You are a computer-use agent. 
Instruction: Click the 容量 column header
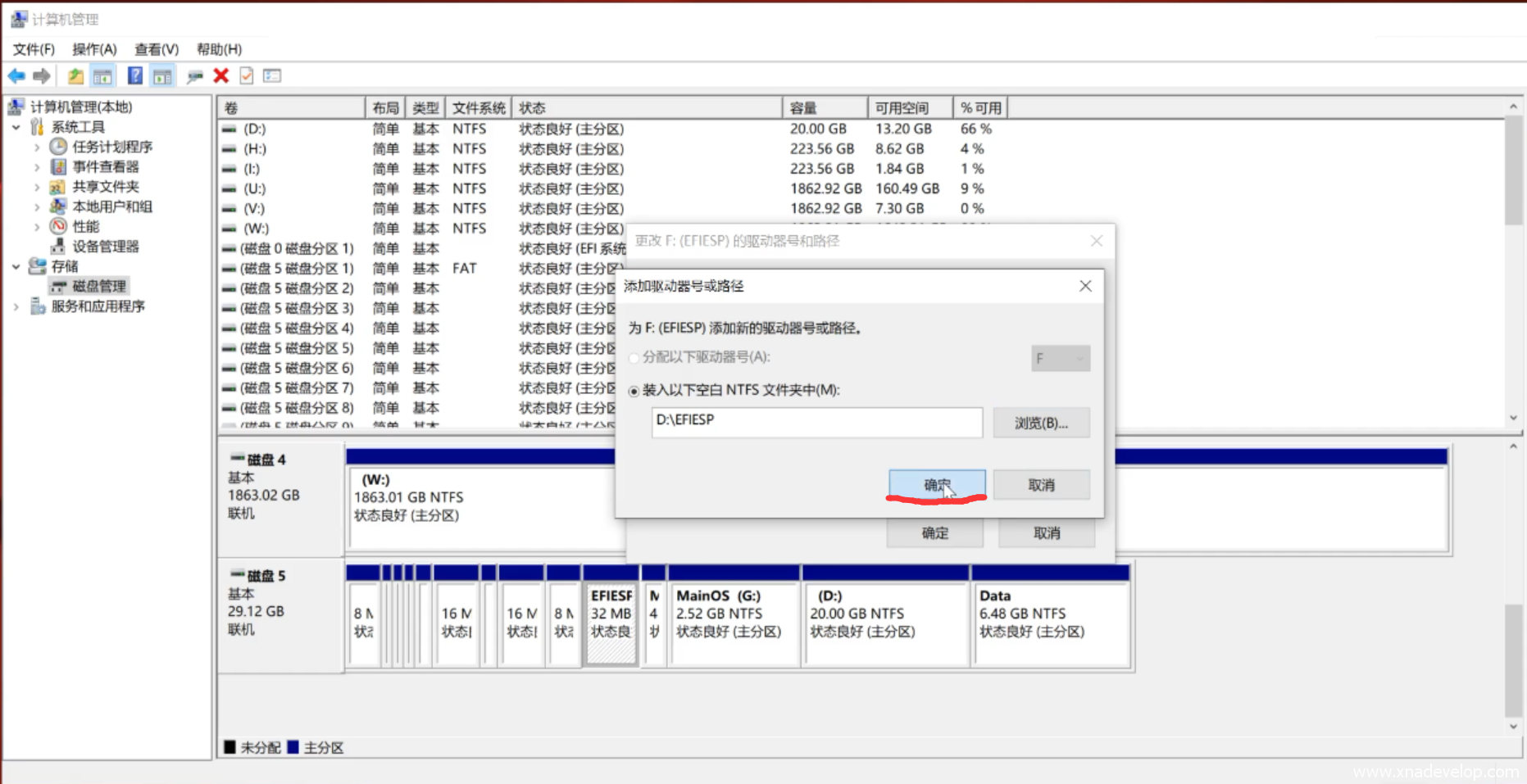(824, 108)
